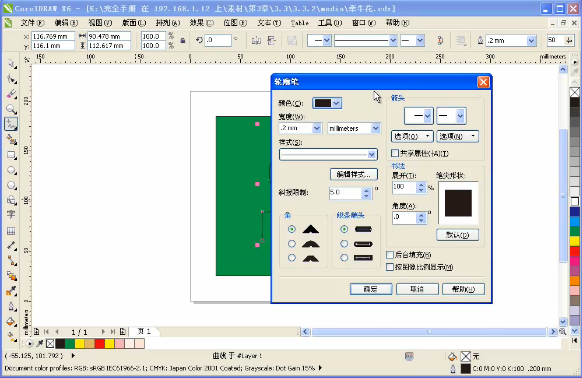Open the 选项(N) dropdown button
The width and height of the screenshot is (582, 378).
coord(457,136)
